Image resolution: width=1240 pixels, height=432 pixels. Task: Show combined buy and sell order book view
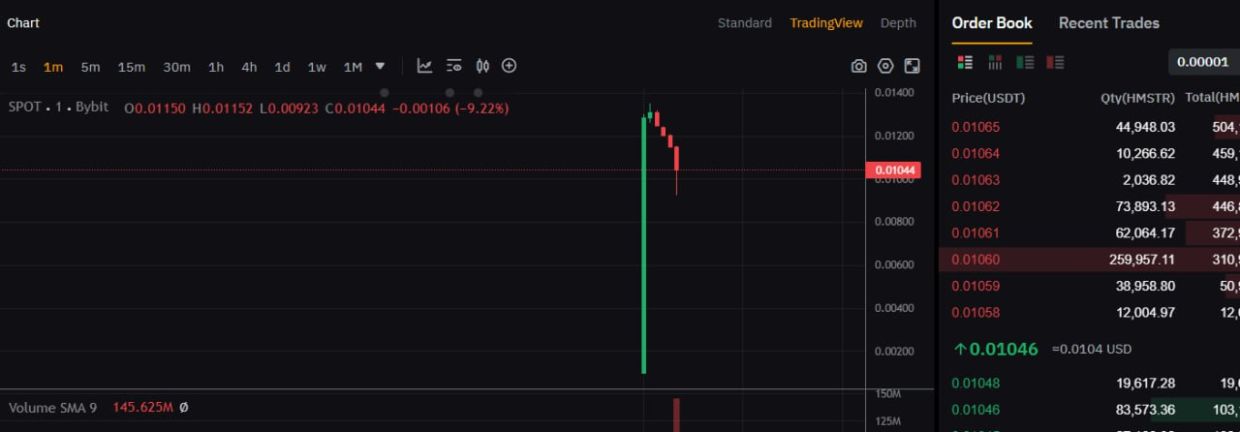pos(965,62)
